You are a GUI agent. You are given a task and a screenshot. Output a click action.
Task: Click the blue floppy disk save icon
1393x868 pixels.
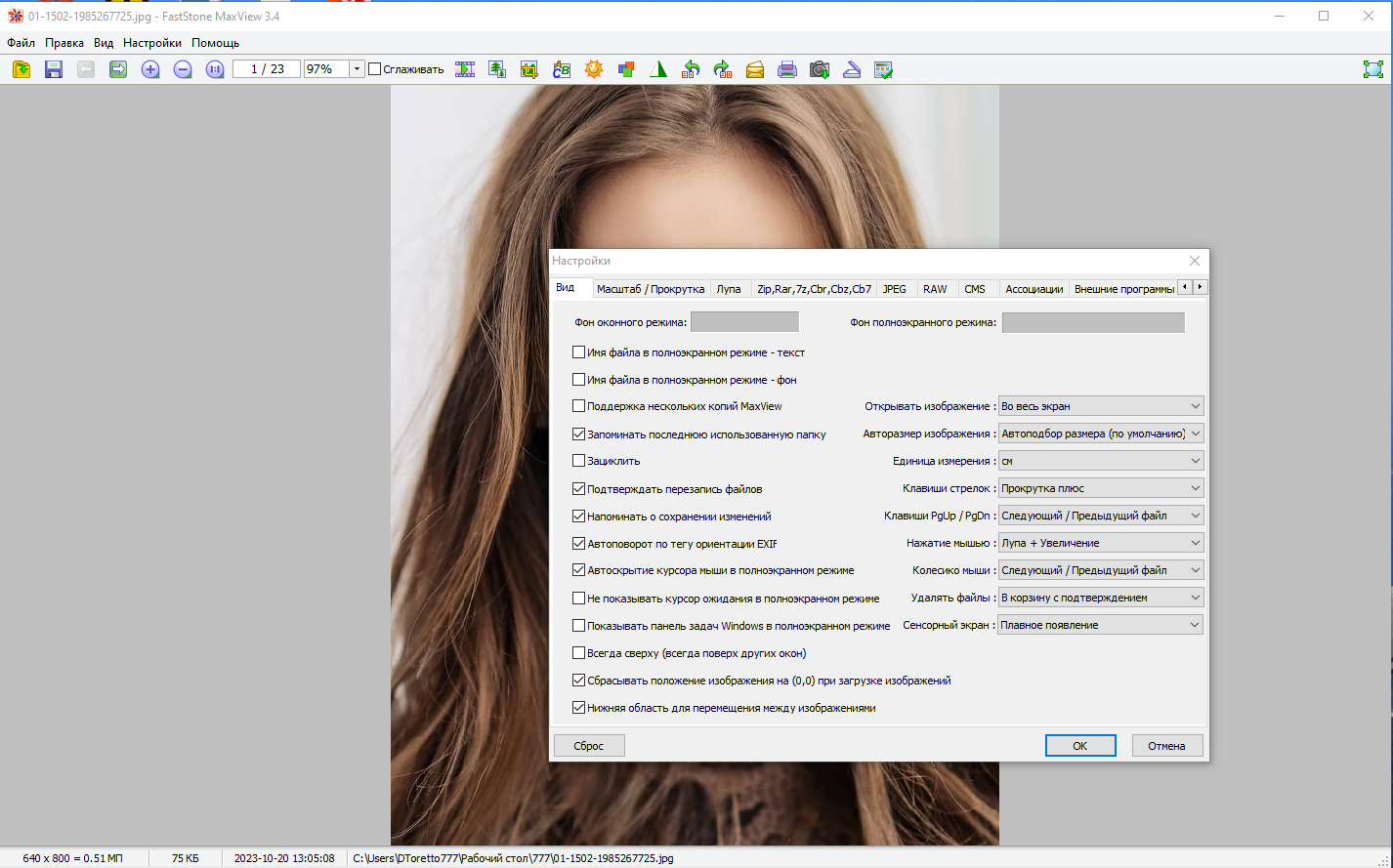tap(54, 69)
